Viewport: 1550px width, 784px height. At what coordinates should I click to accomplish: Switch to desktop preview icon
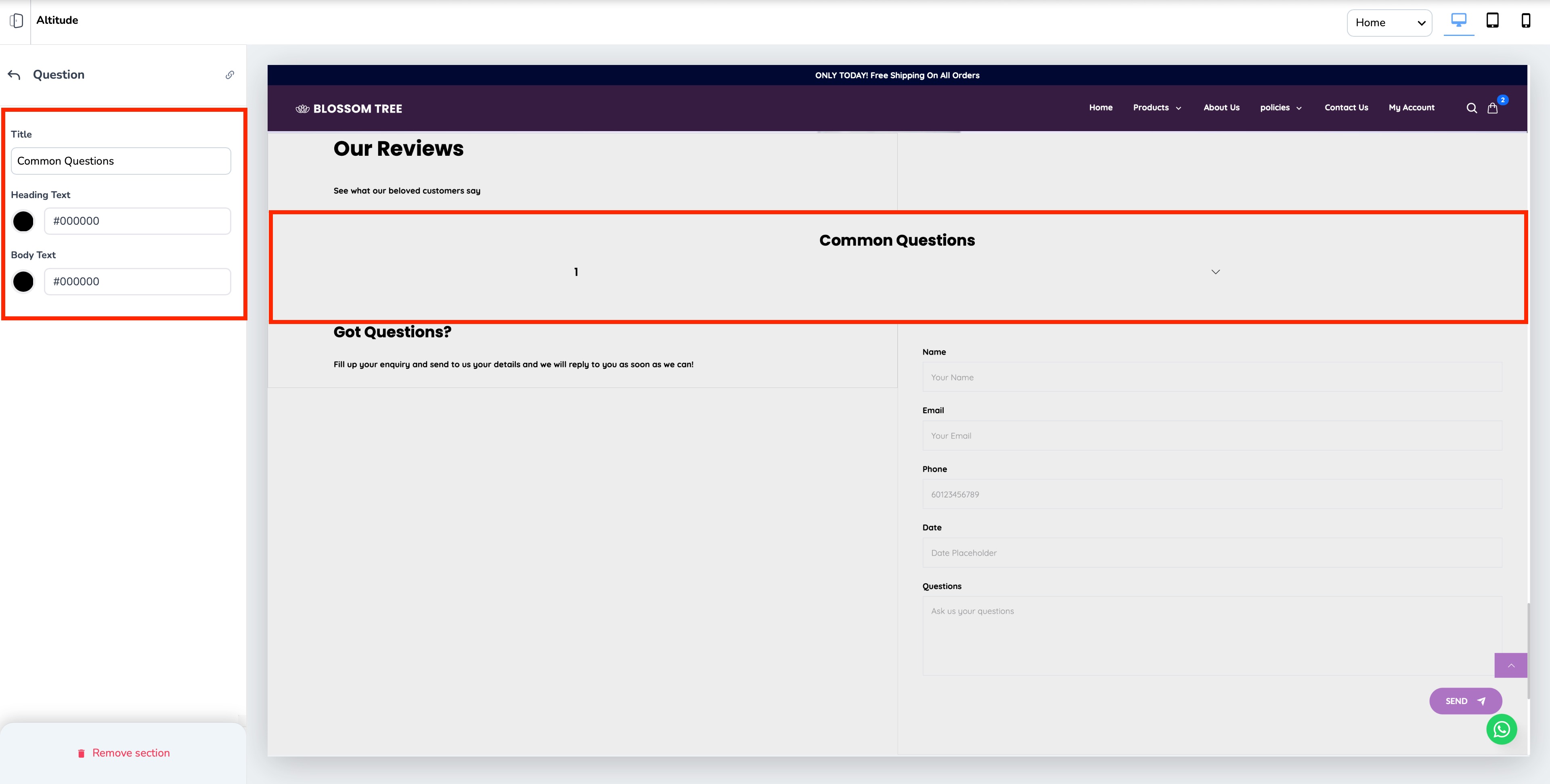1458,21
